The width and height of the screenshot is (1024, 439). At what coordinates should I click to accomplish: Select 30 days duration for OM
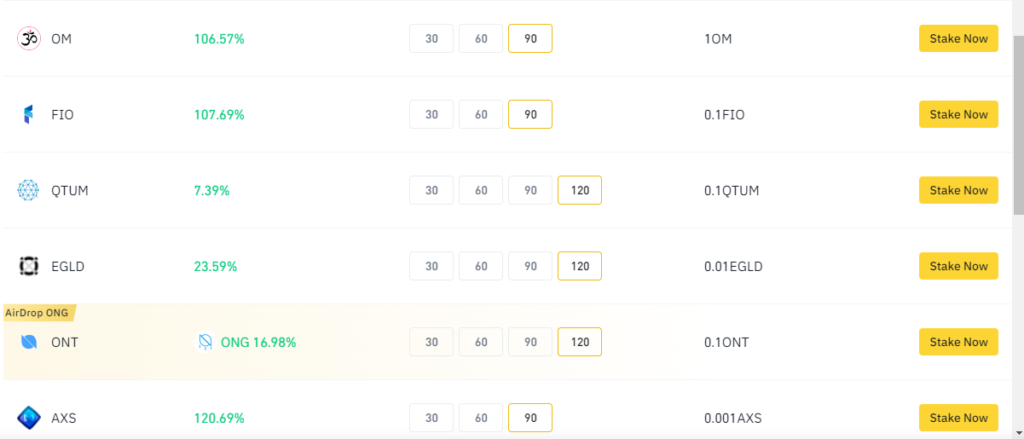[x=431, y=39]
